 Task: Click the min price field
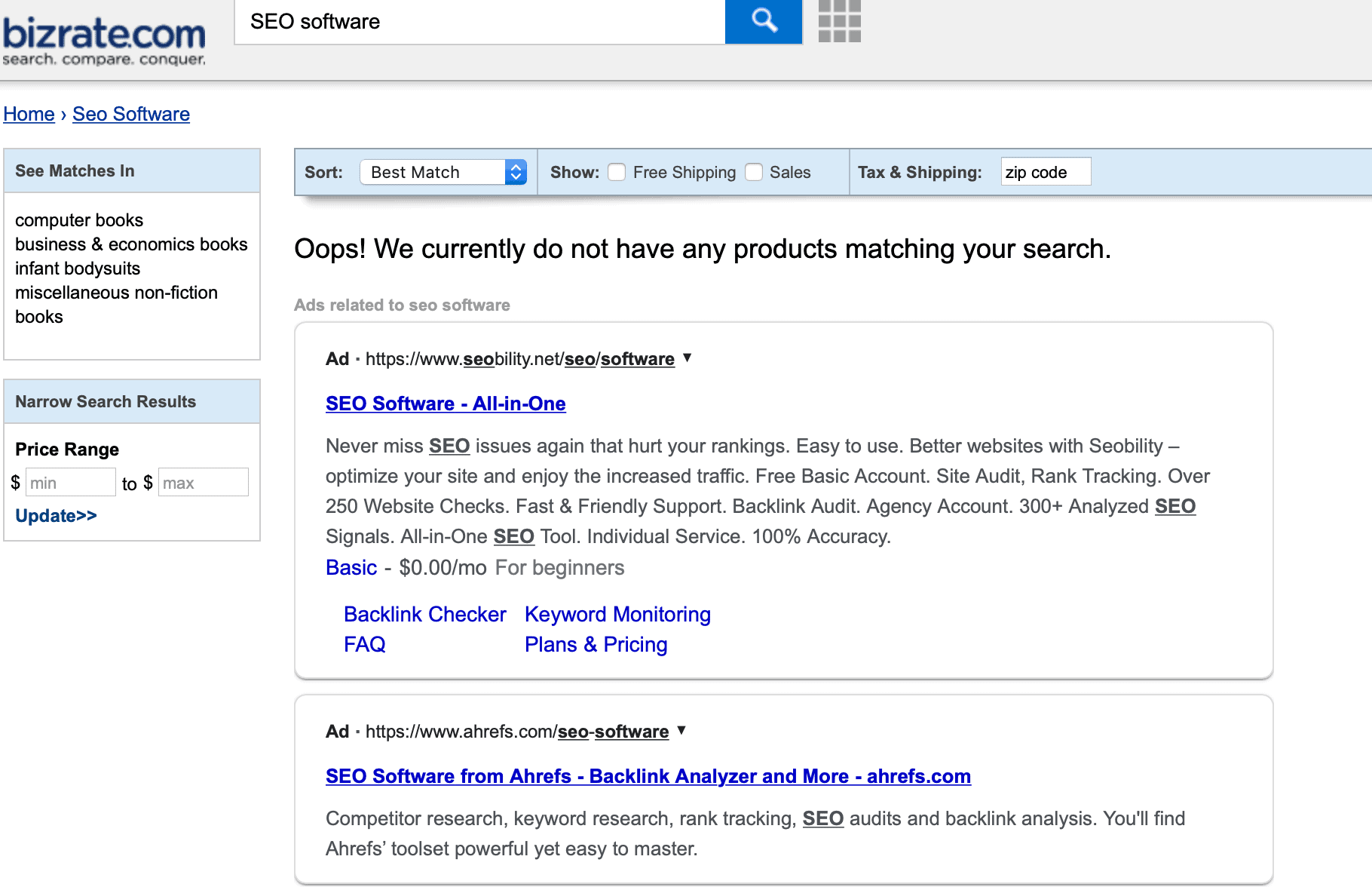coord(71,483)
